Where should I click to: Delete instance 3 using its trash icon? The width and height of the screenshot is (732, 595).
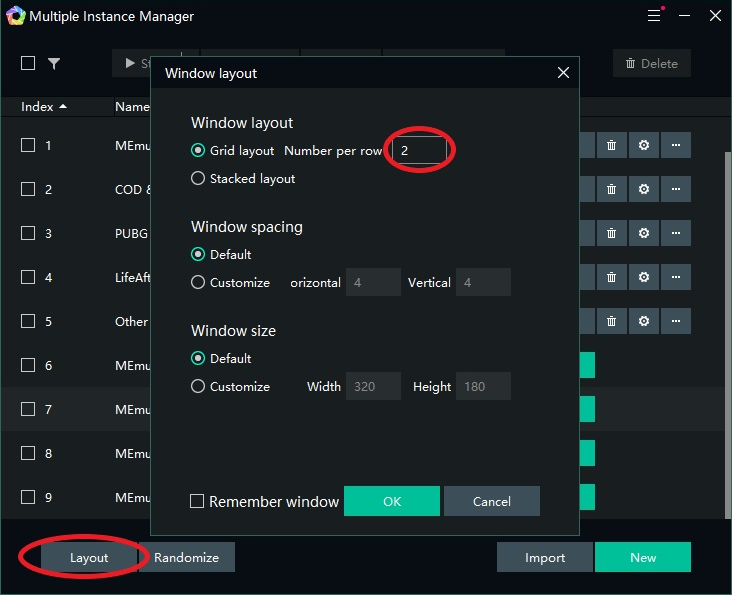pos(611,233)
